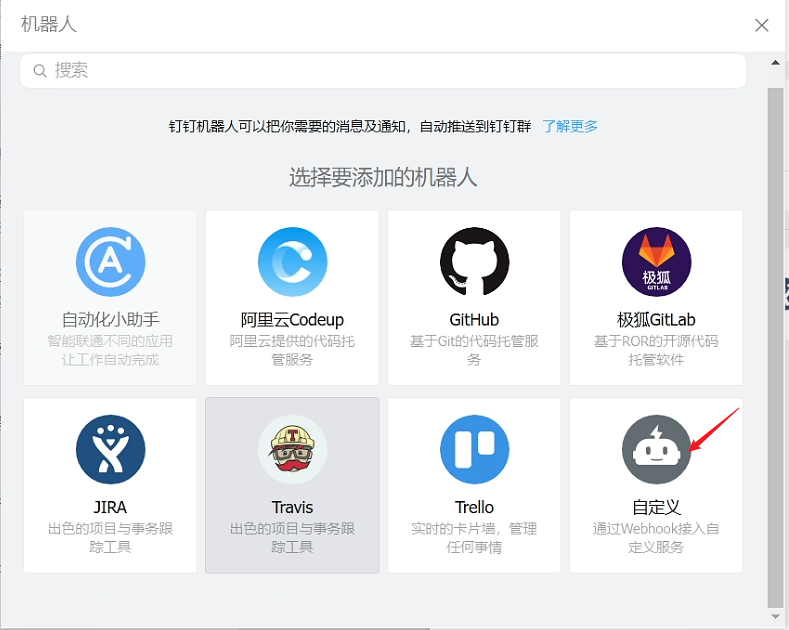The width and height of the screenshot is (789, 630).
Task: Click scrollbar up arrow
Action: [775, 63]
